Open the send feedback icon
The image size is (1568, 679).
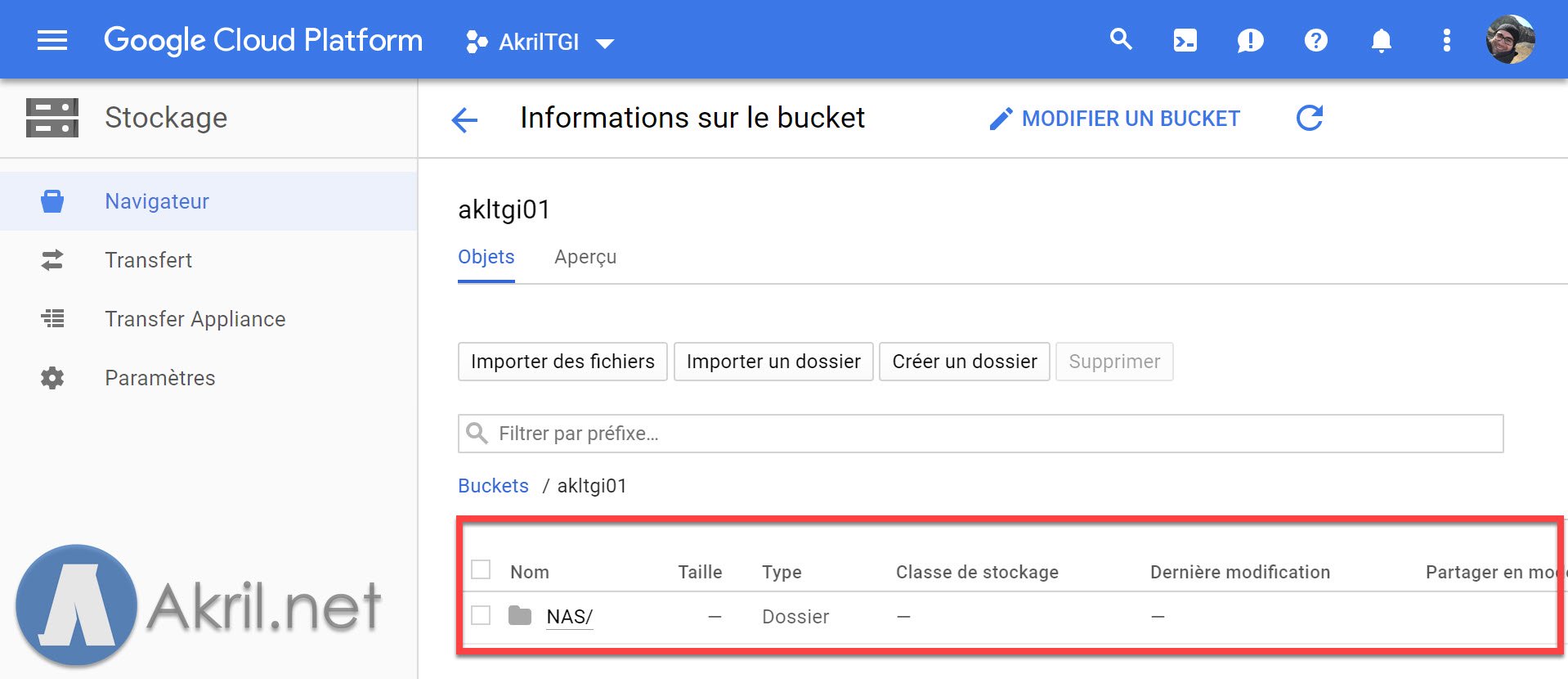click(x=1250, y=40)
